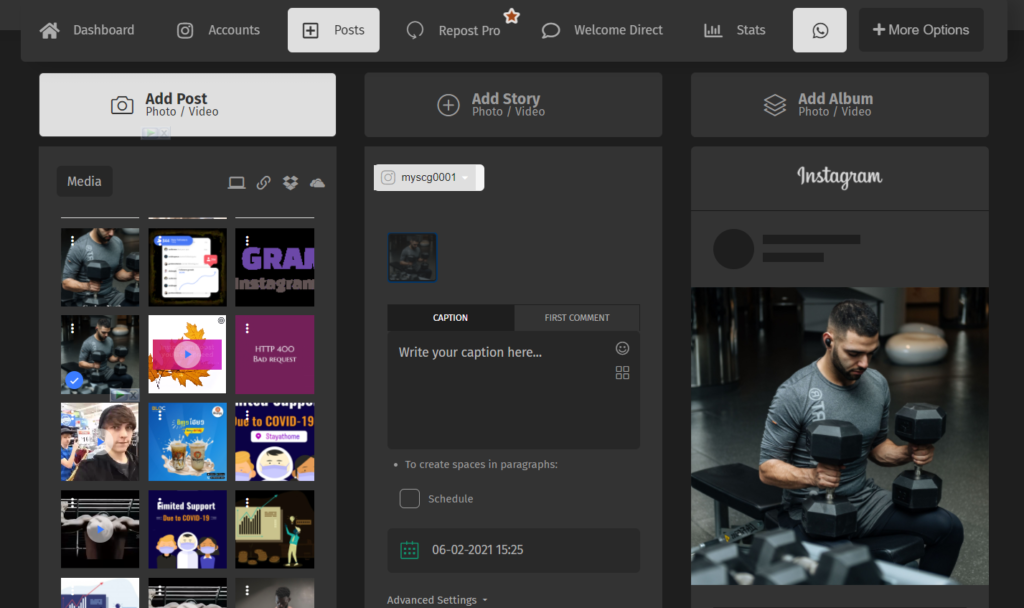The height and width of the screenshot is (608, 1024).
Task: Open options menu on barbell video thumbnail
Action: [72, 503]
